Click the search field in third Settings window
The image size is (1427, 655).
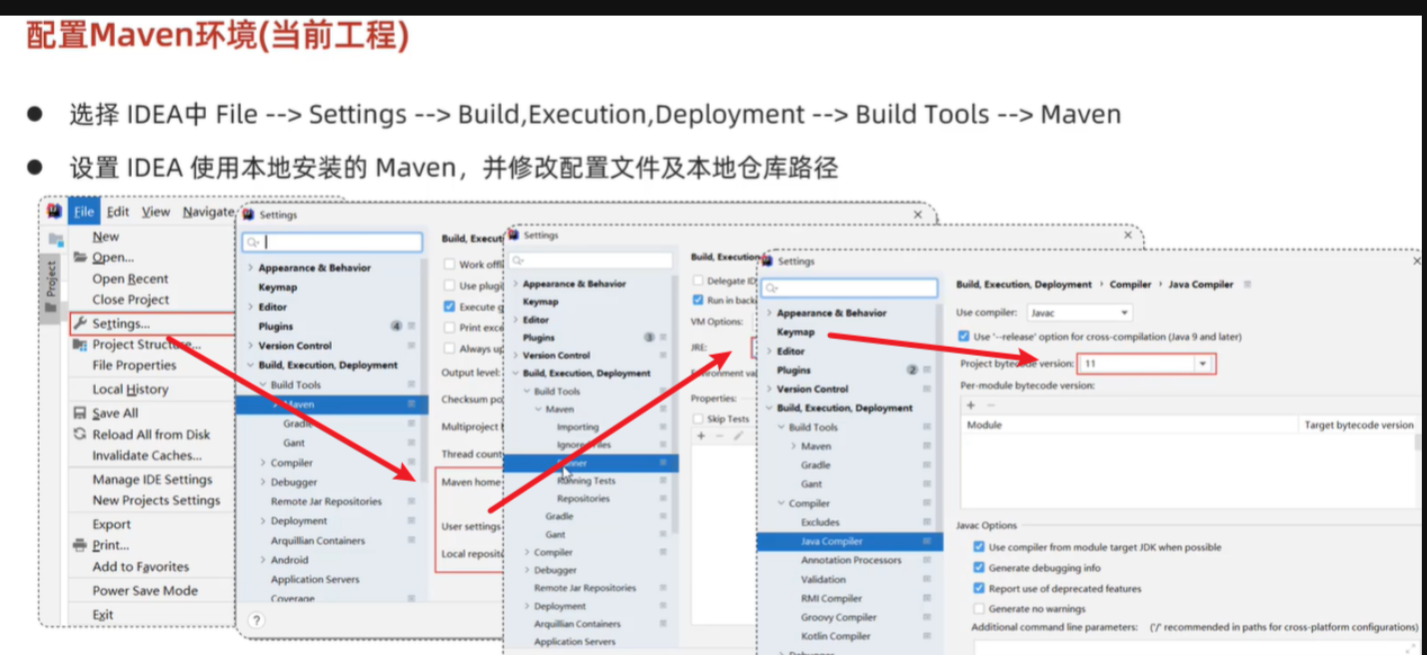tap(849, 288)
